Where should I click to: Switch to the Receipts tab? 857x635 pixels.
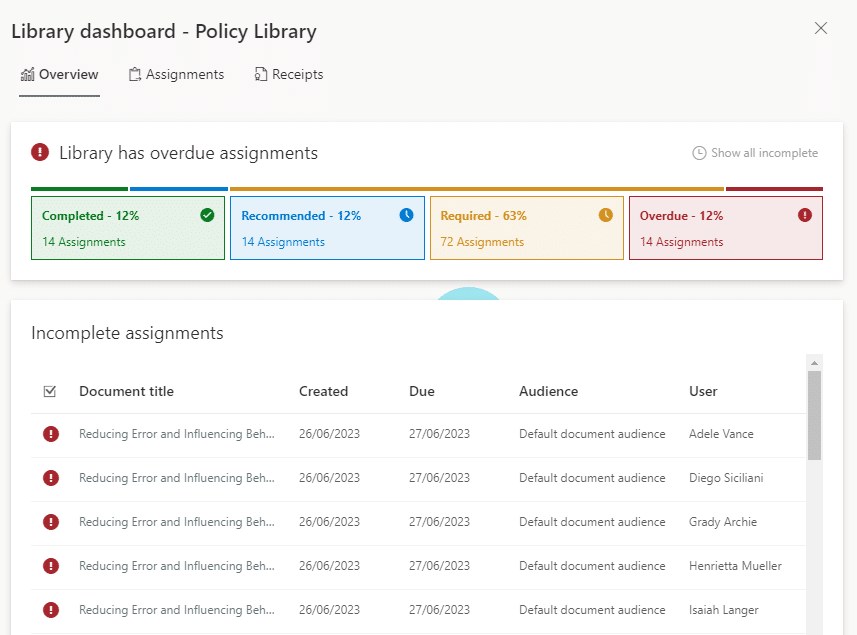pos(288,73)
